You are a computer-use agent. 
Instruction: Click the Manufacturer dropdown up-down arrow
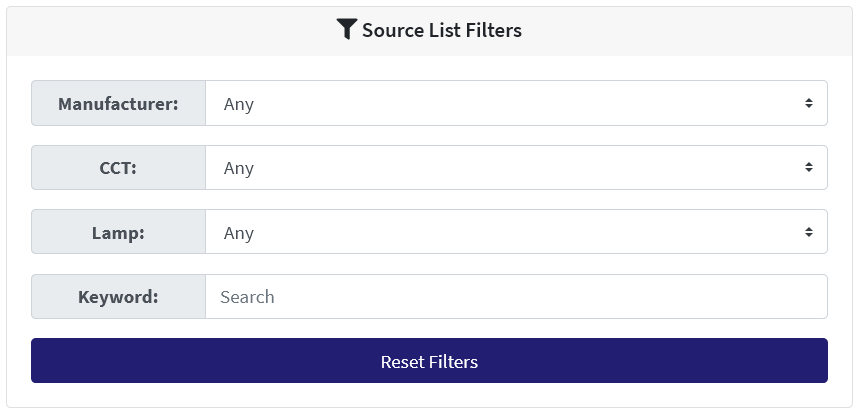pyautogui.click(x=808, y=103)
